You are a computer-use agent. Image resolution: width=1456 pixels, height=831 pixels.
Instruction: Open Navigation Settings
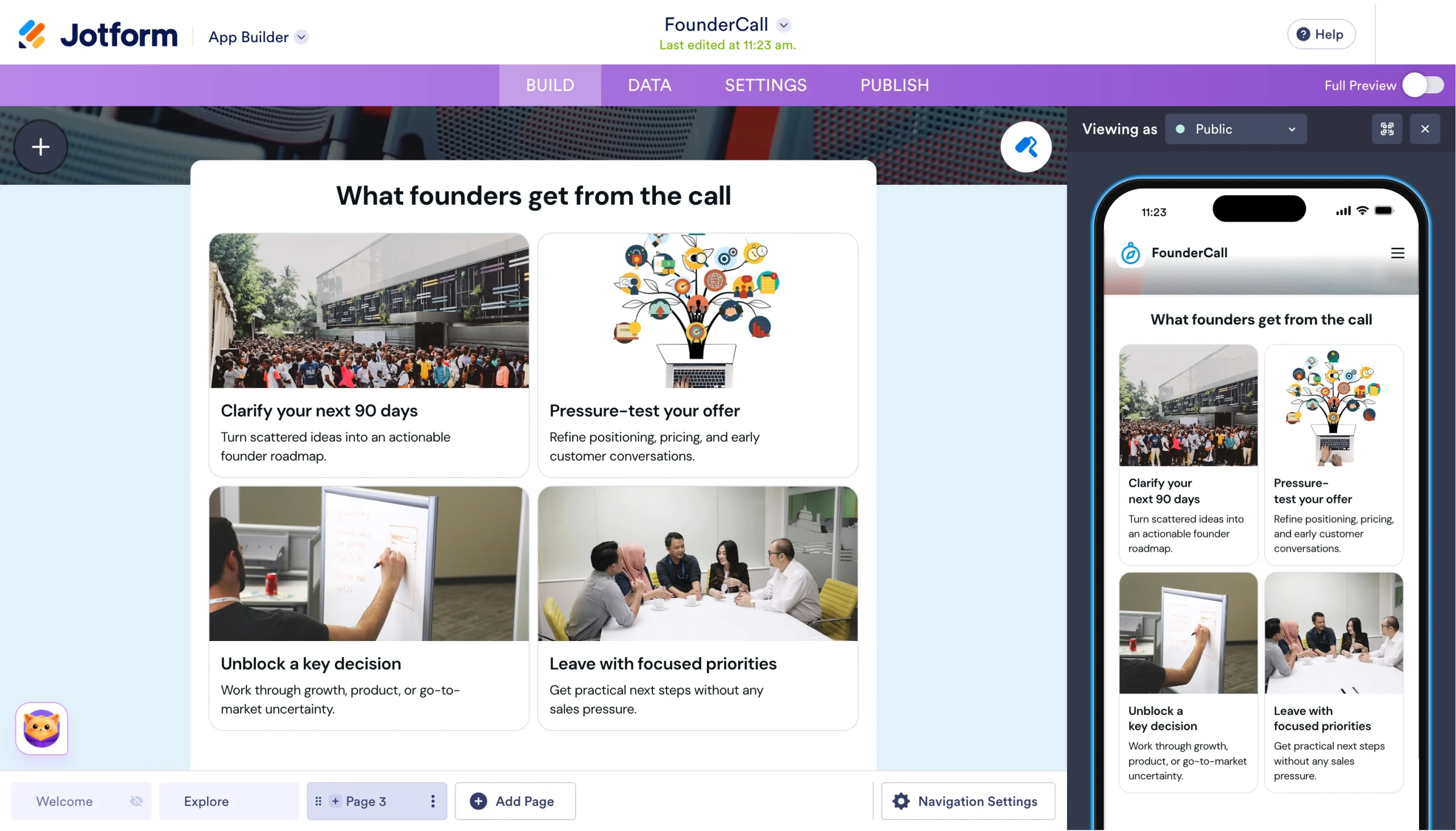(967, 801)
